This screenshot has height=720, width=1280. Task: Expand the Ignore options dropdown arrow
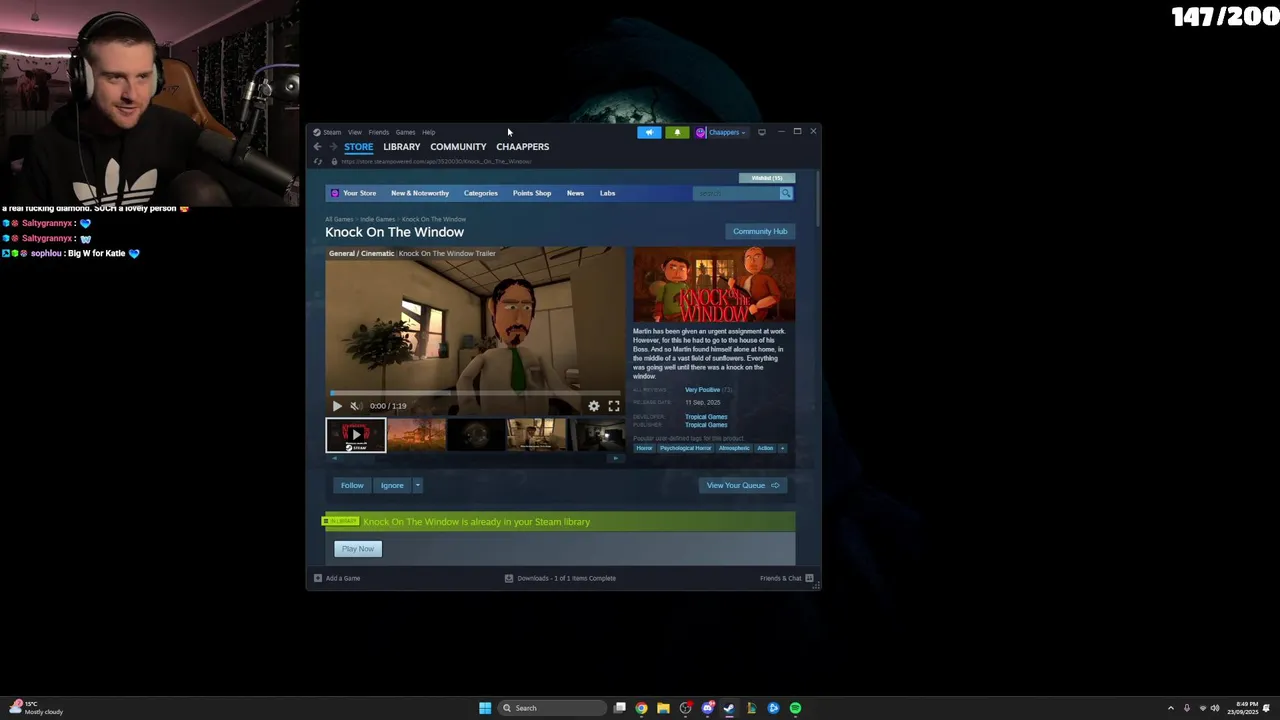click(417, 486)
